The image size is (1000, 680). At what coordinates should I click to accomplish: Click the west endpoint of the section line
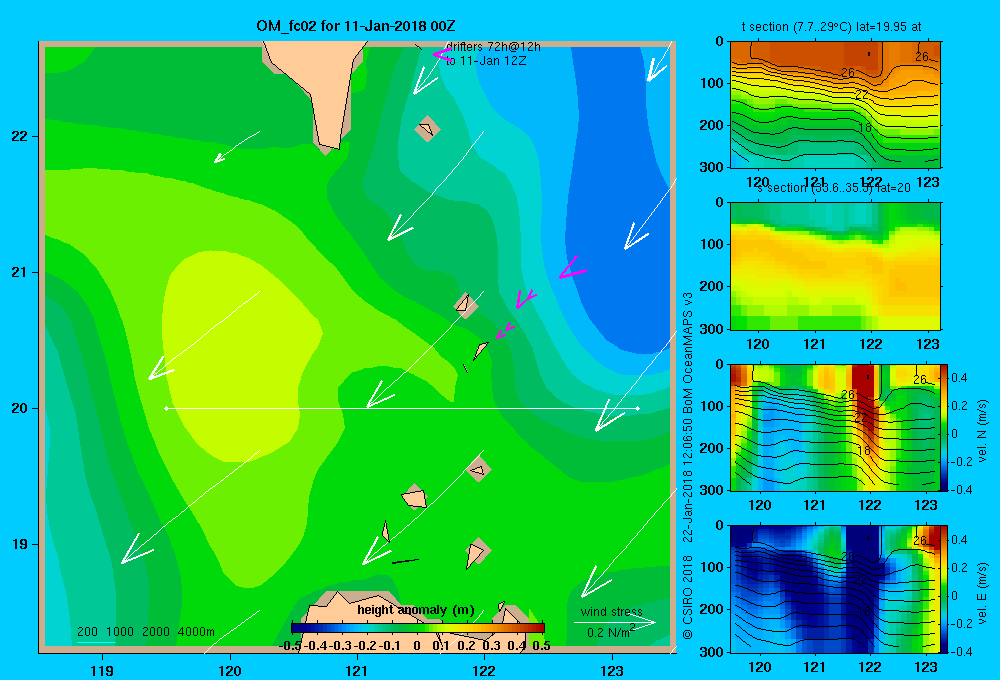click(x=166, y=408)
